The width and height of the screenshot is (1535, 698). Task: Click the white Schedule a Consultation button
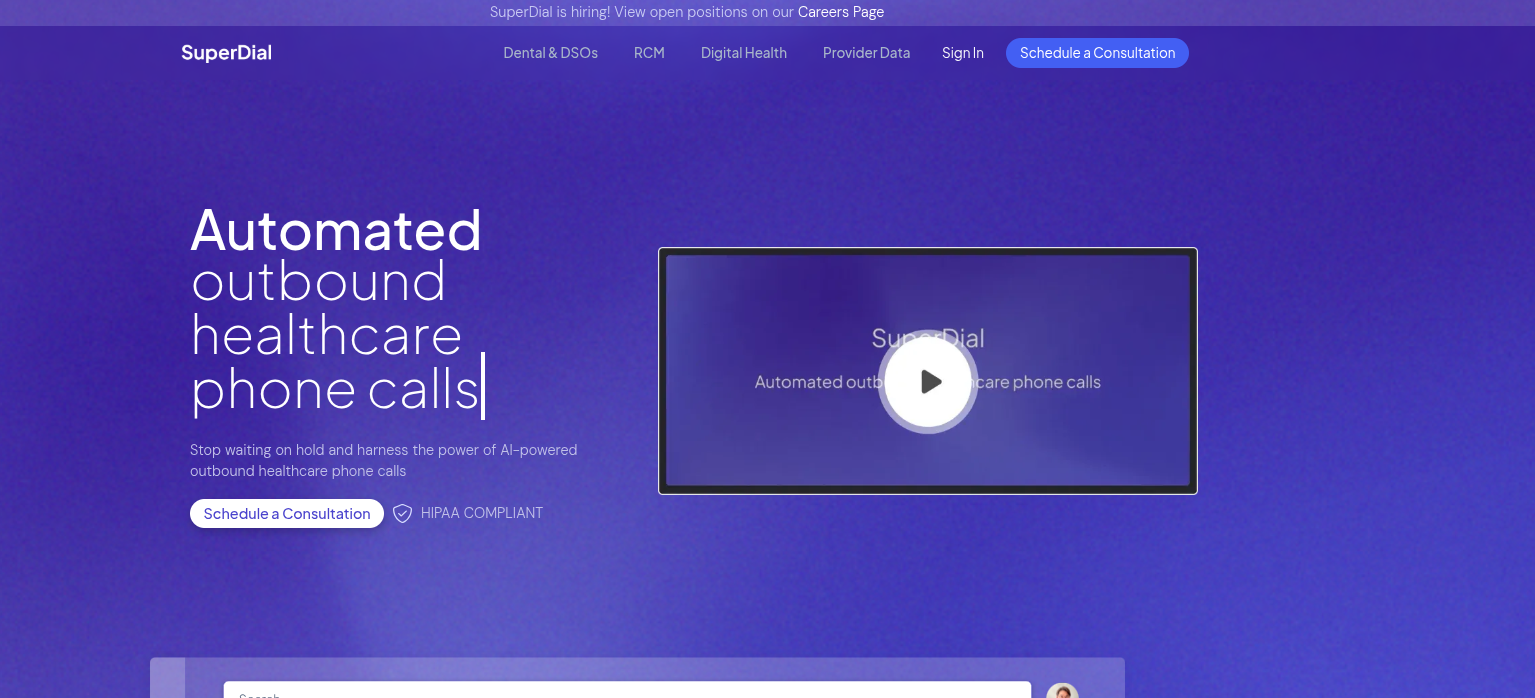(287, 514)
